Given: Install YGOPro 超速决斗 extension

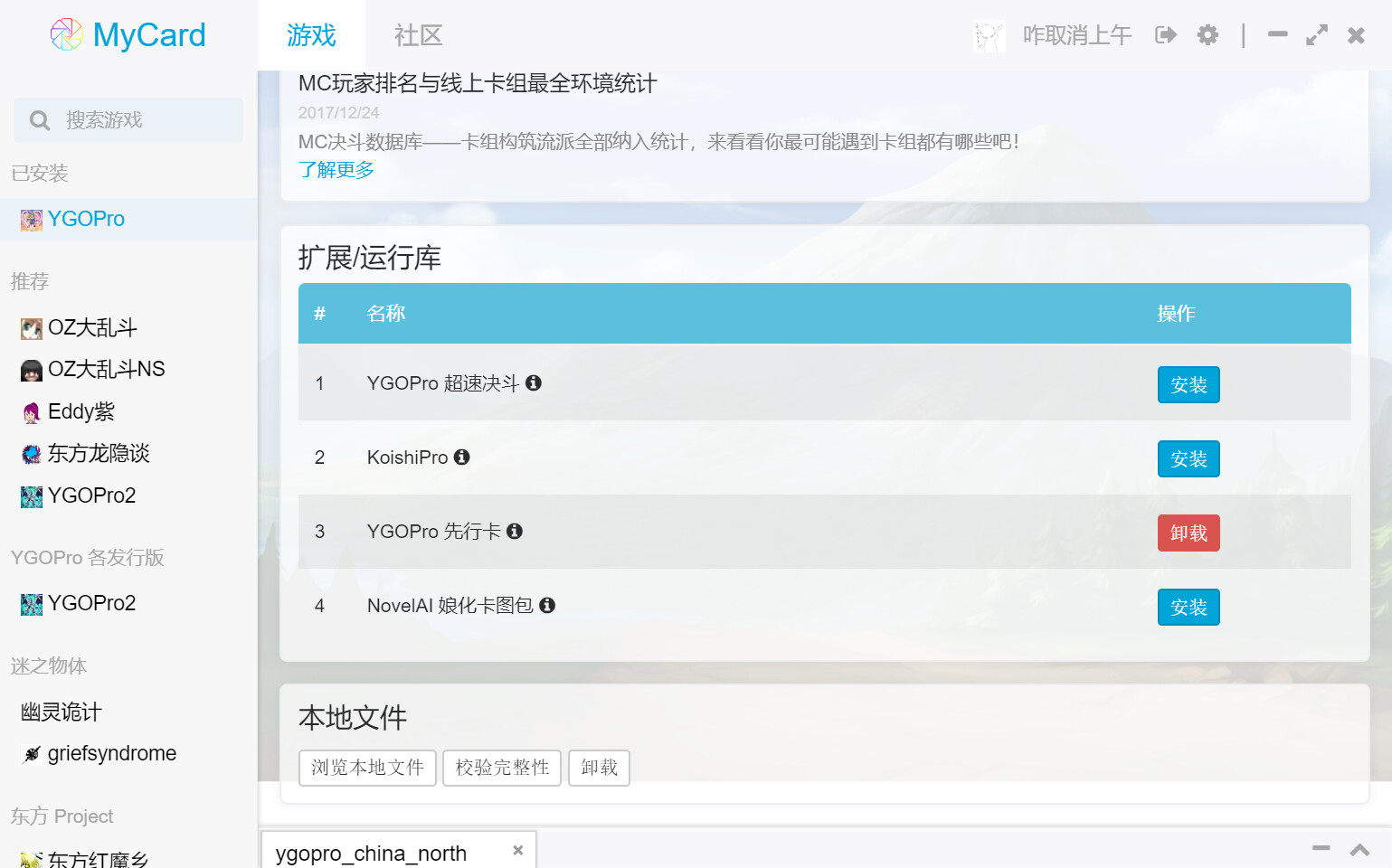Looking at the screenshot, I should 1188,384.
